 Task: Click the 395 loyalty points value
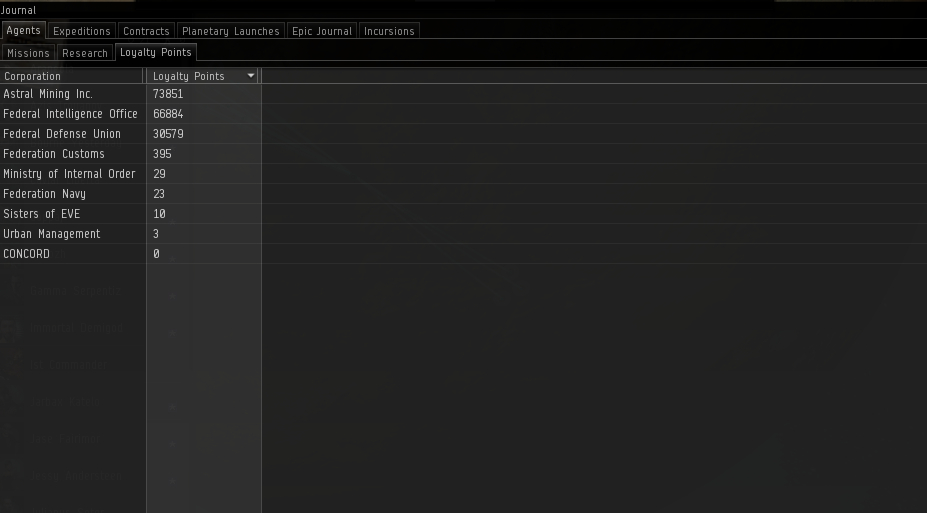[162, 154]
